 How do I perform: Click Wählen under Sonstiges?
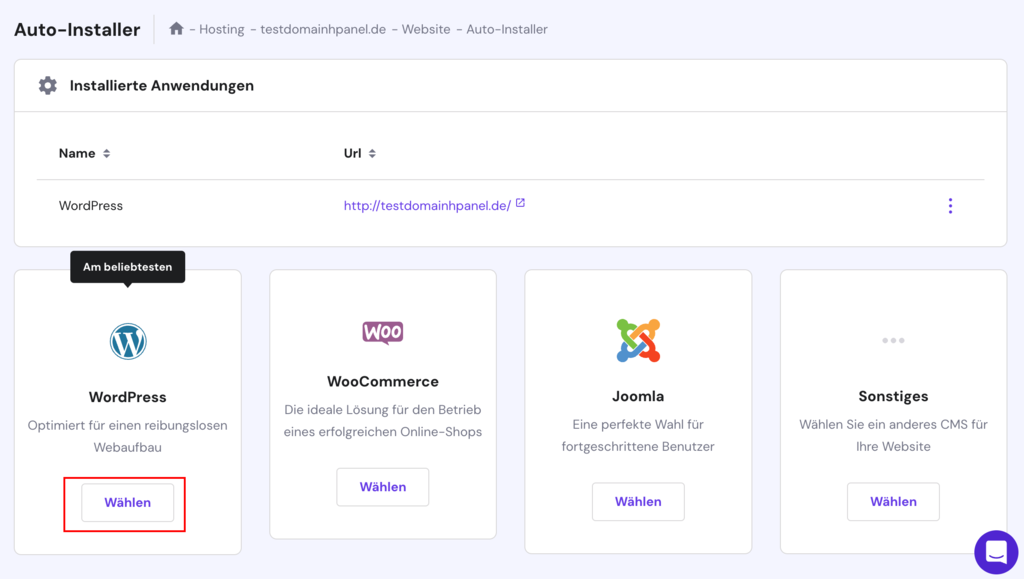tap(893, 502)
